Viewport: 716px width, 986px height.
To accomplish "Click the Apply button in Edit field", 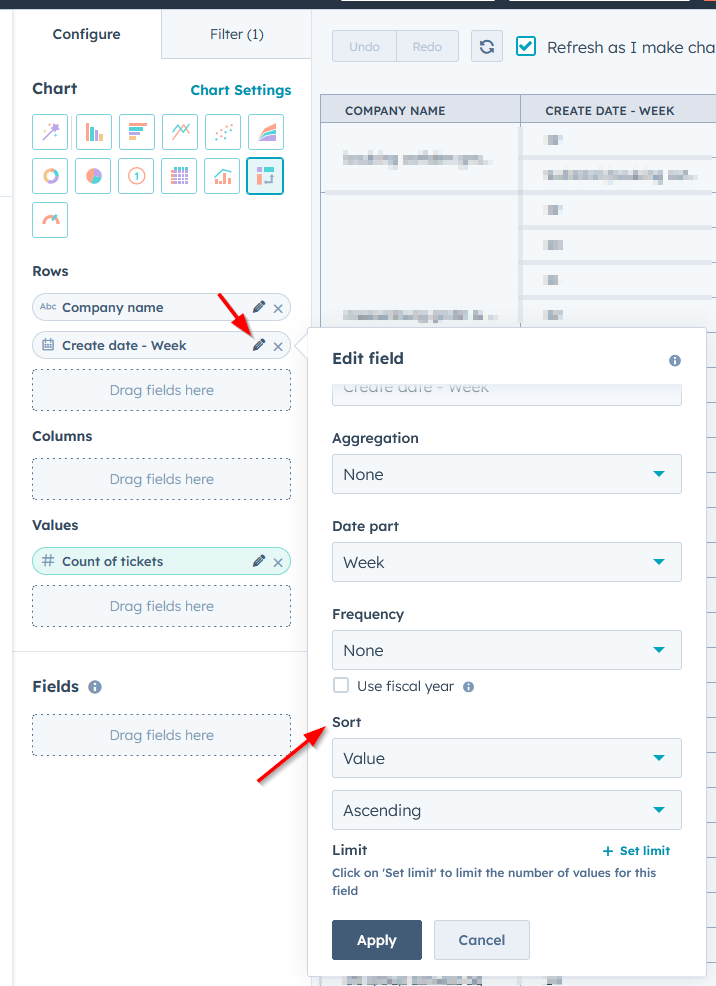I will point(376,940).
